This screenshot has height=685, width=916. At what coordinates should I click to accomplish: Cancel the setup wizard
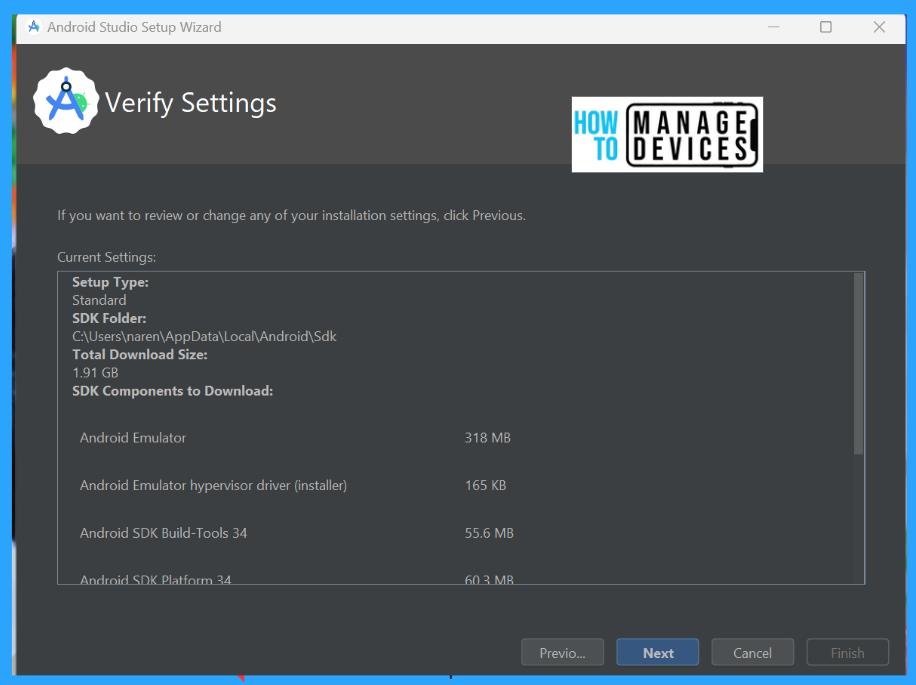point(752,652)
